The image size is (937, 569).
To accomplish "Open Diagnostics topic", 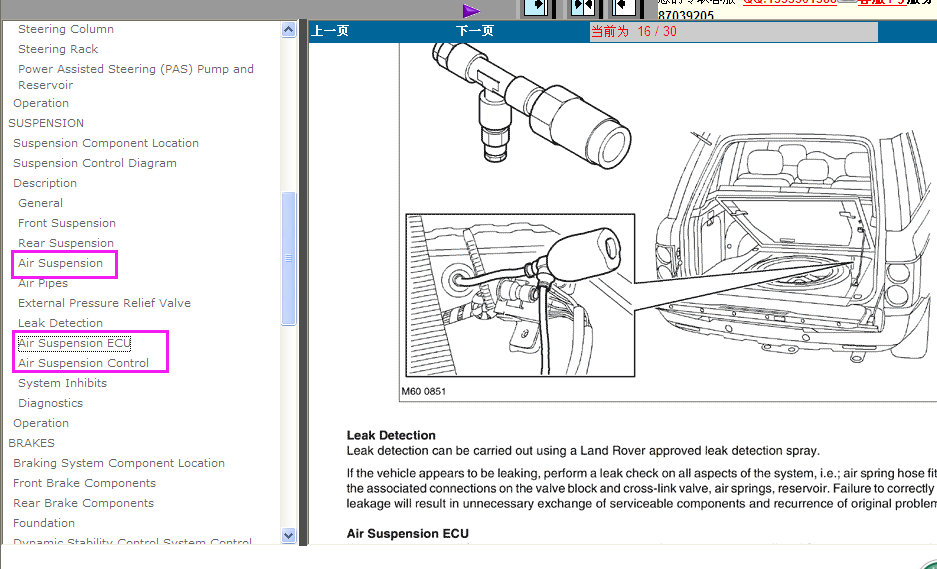I will (50, 403).
